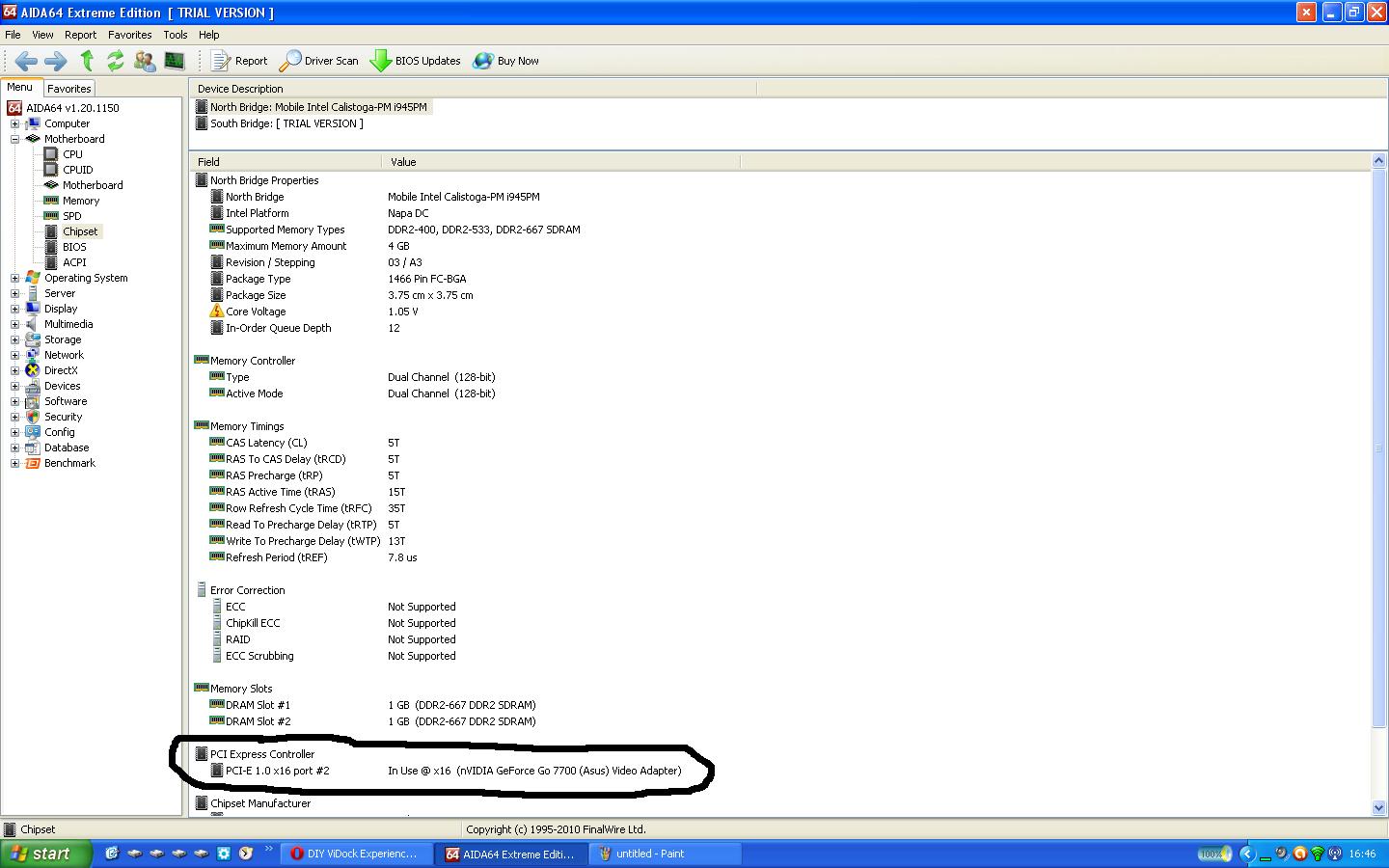Go forward with the right arrow toolbar icon

click(x=56, y=61)
